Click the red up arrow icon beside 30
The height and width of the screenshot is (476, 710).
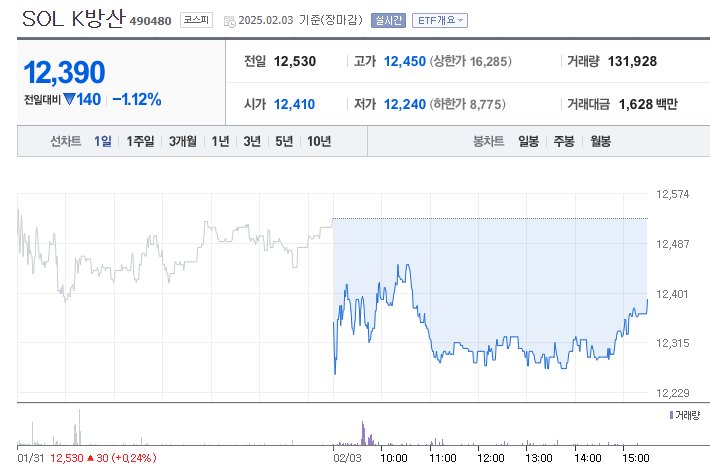(90, 458)
